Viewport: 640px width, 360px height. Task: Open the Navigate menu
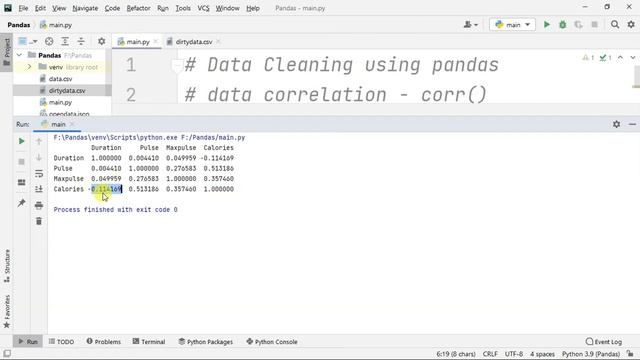(x=85, y=8)
